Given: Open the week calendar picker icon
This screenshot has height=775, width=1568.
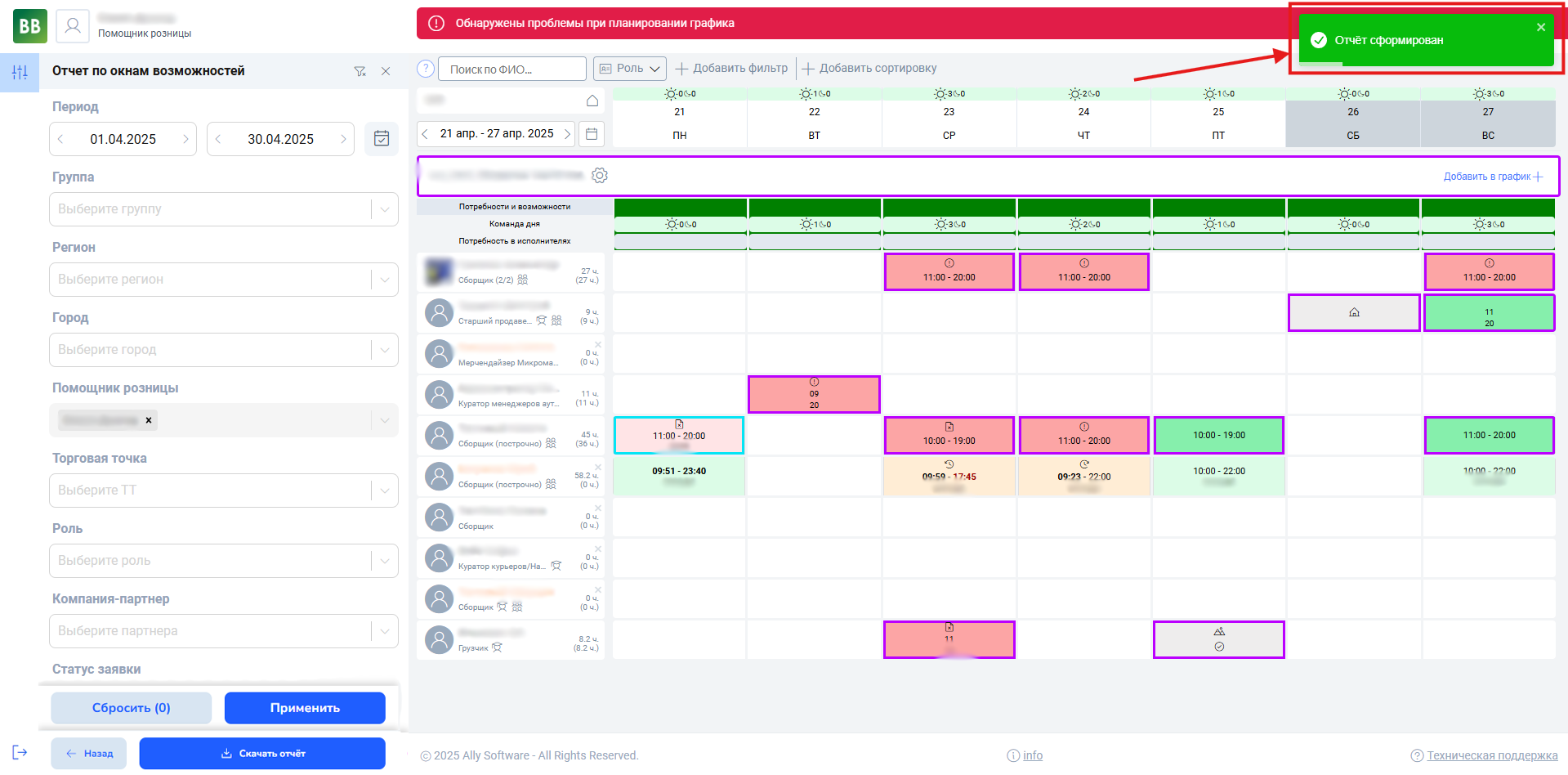Looking at the screenshot, I should click(x=592, y=134).
